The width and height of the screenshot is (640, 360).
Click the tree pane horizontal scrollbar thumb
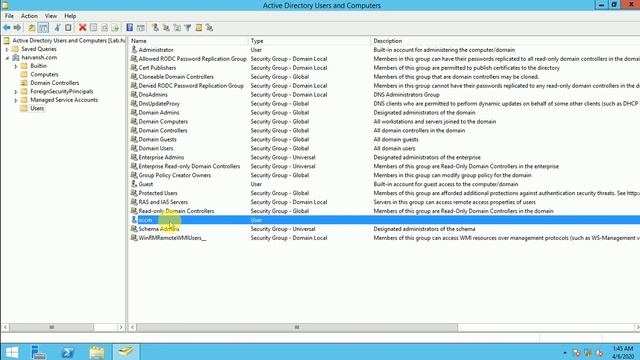pos(51,327)
